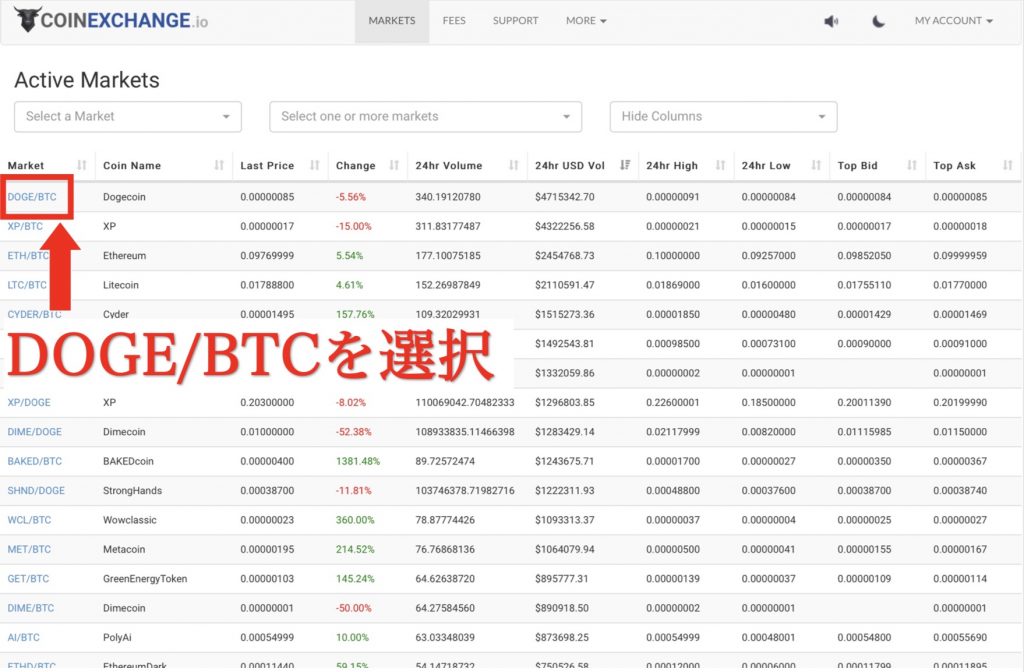Sort the table by Change column icon
The image size is (1024, 672).
coord(394,165)
